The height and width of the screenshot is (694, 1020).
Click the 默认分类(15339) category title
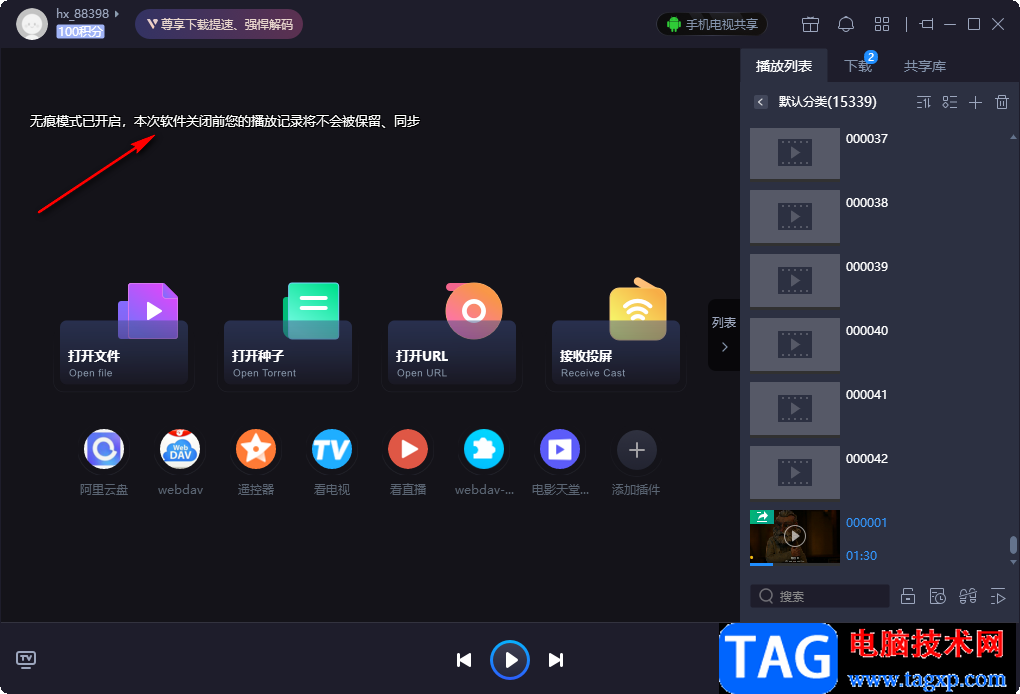(827, 102)
